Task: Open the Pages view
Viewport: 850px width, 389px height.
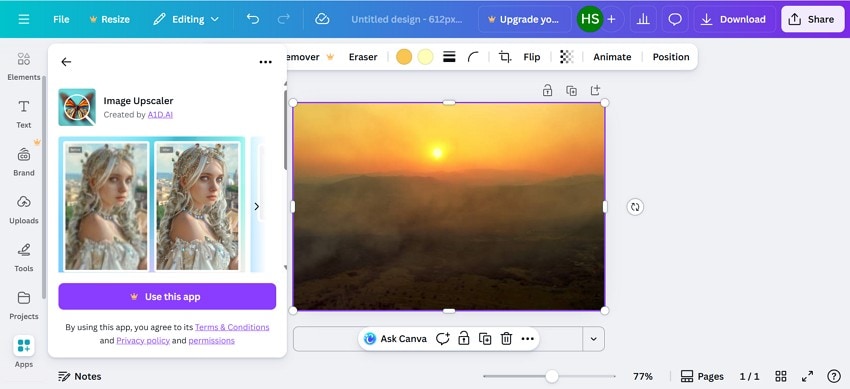Action: coord(702,376)
